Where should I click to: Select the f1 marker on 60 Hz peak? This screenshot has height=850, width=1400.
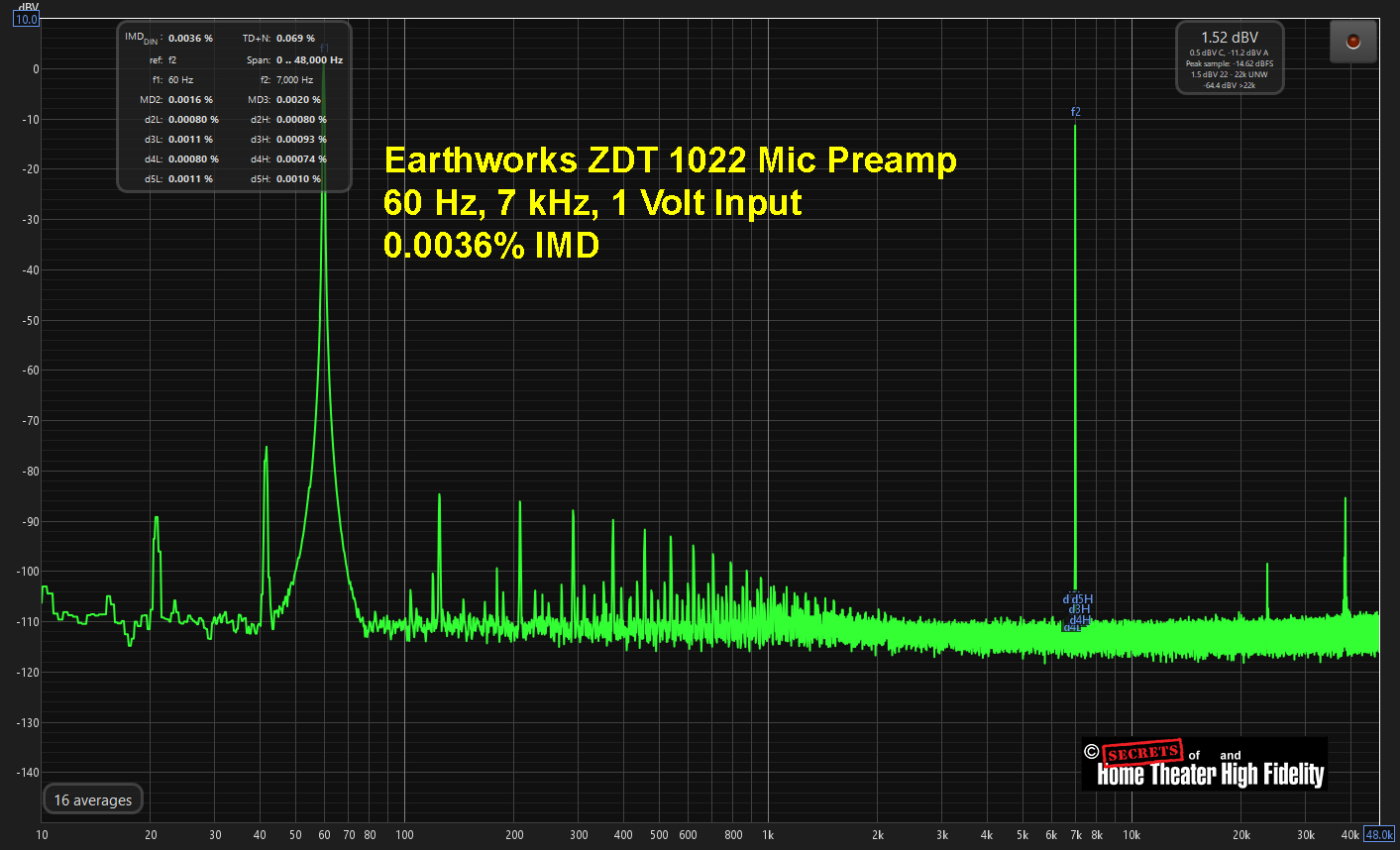324,48
